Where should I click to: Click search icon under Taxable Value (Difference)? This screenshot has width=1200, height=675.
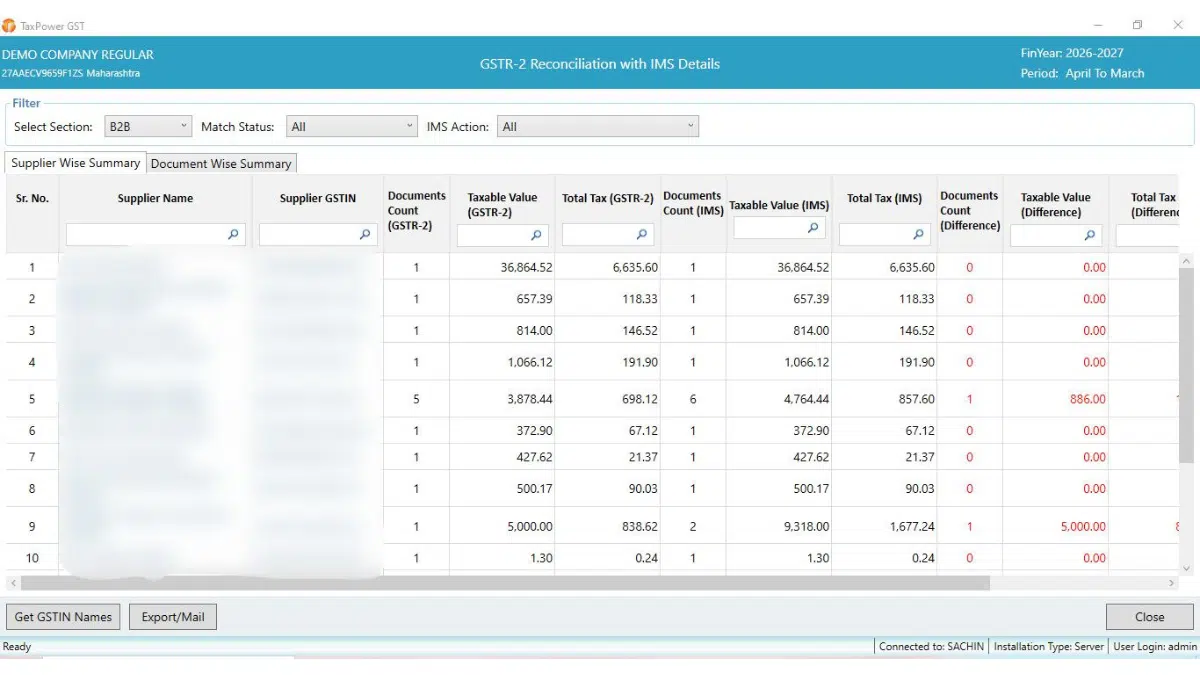[x=1090, y=235]
